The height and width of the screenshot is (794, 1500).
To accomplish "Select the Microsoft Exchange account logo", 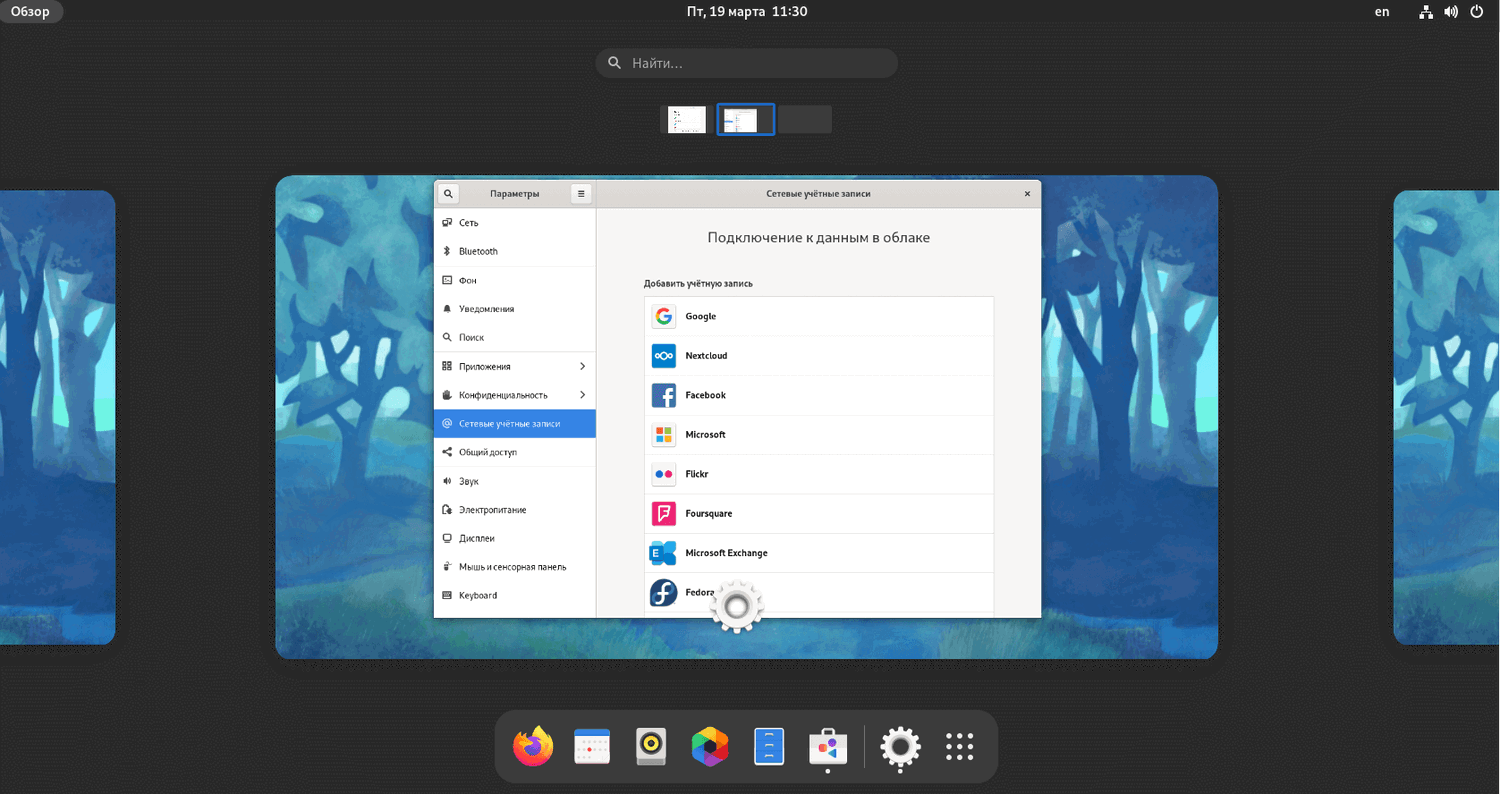I will (663, 553).
